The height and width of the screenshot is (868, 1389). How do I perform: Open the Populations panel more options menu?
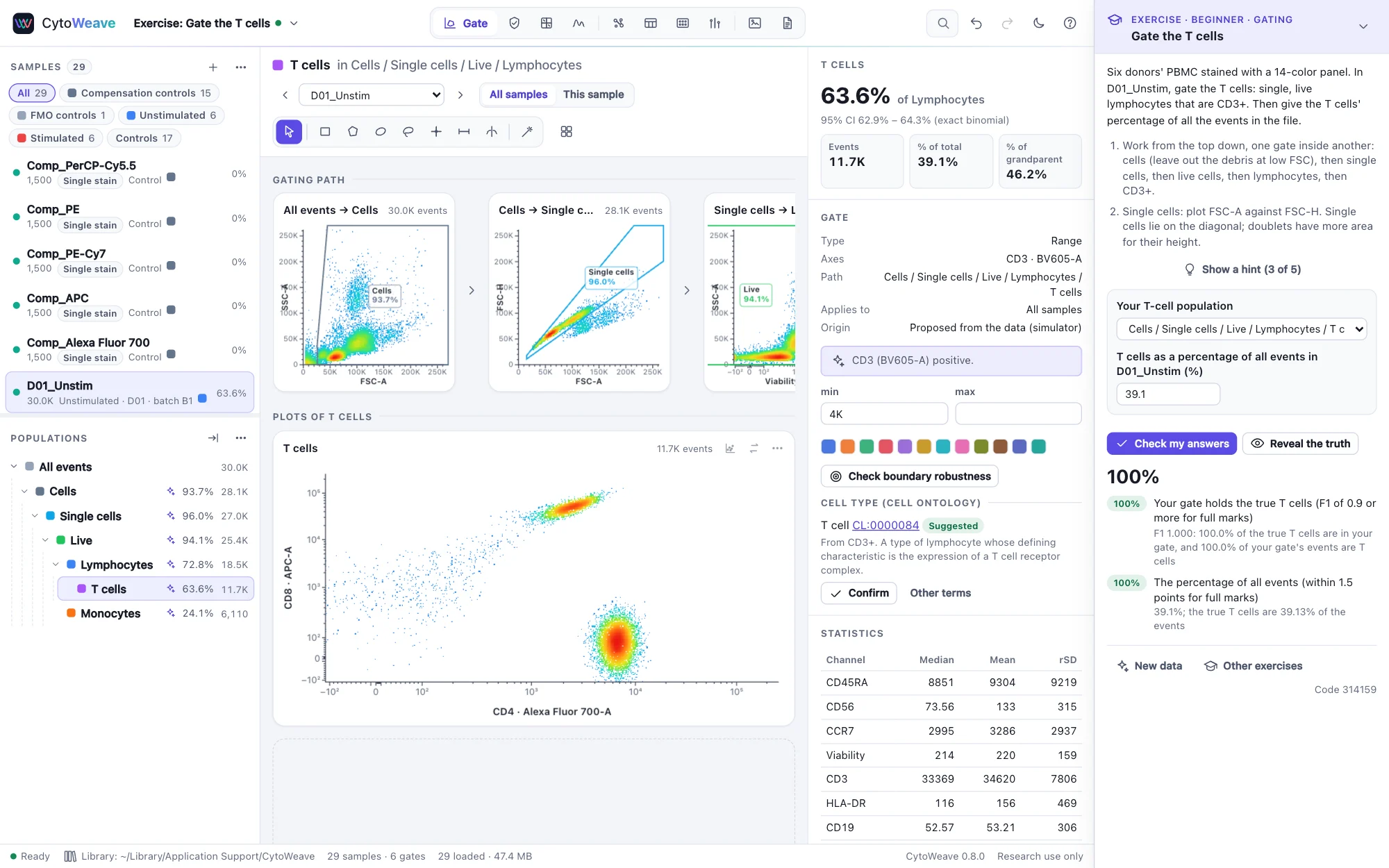click(241, 438)
